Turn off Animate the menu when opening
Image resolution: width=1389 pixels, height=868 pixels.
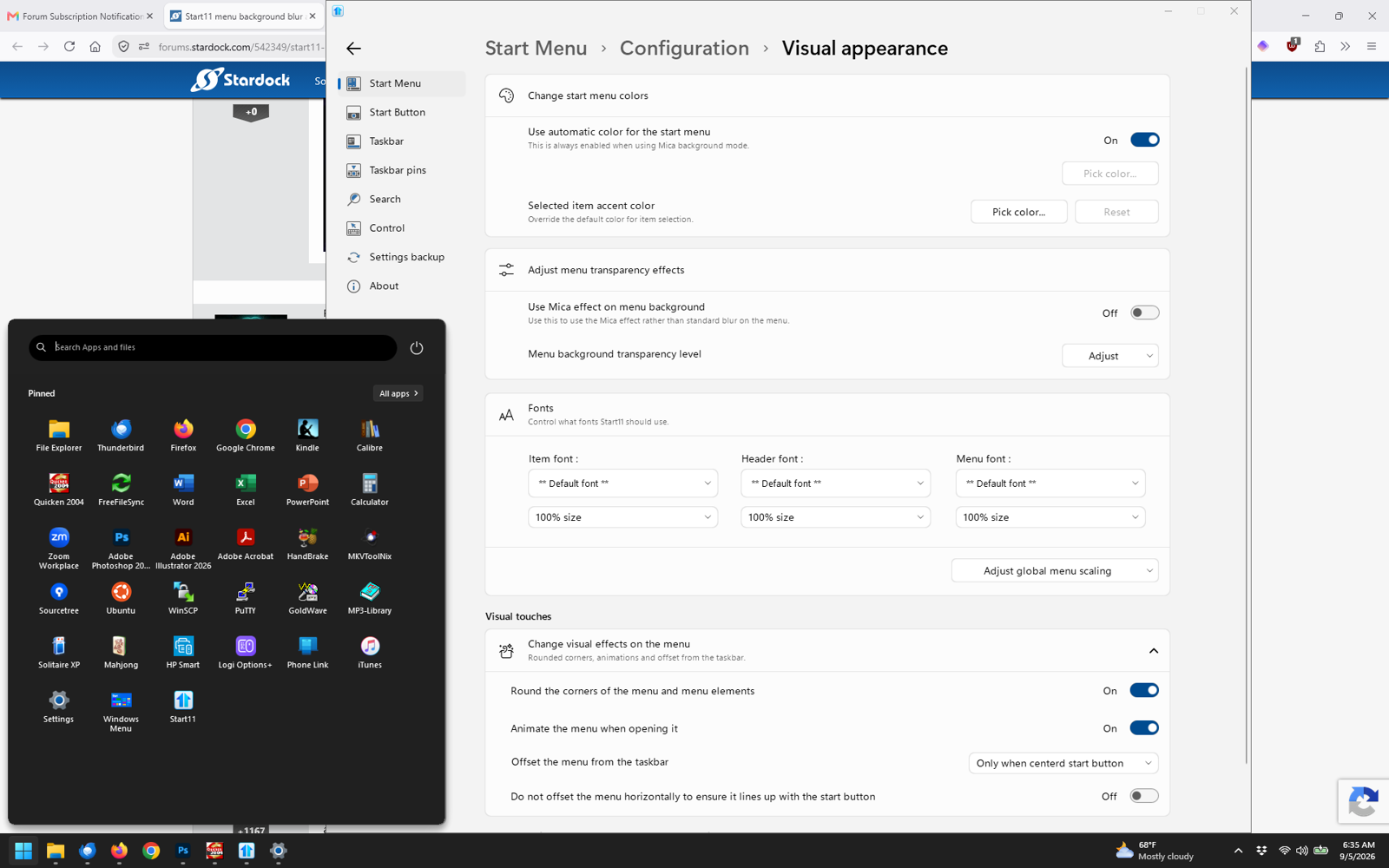click(x=1144, y=727)
